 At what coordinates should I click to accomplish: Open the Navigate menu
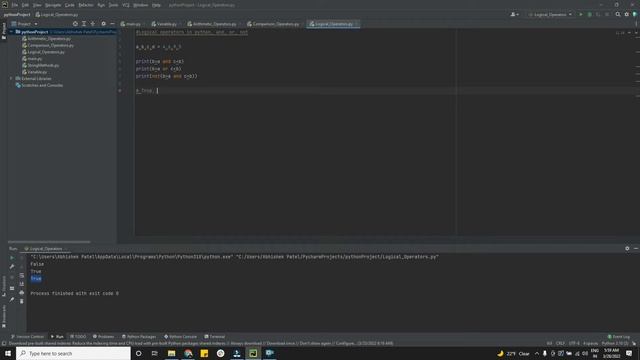(x=53, y=5)
